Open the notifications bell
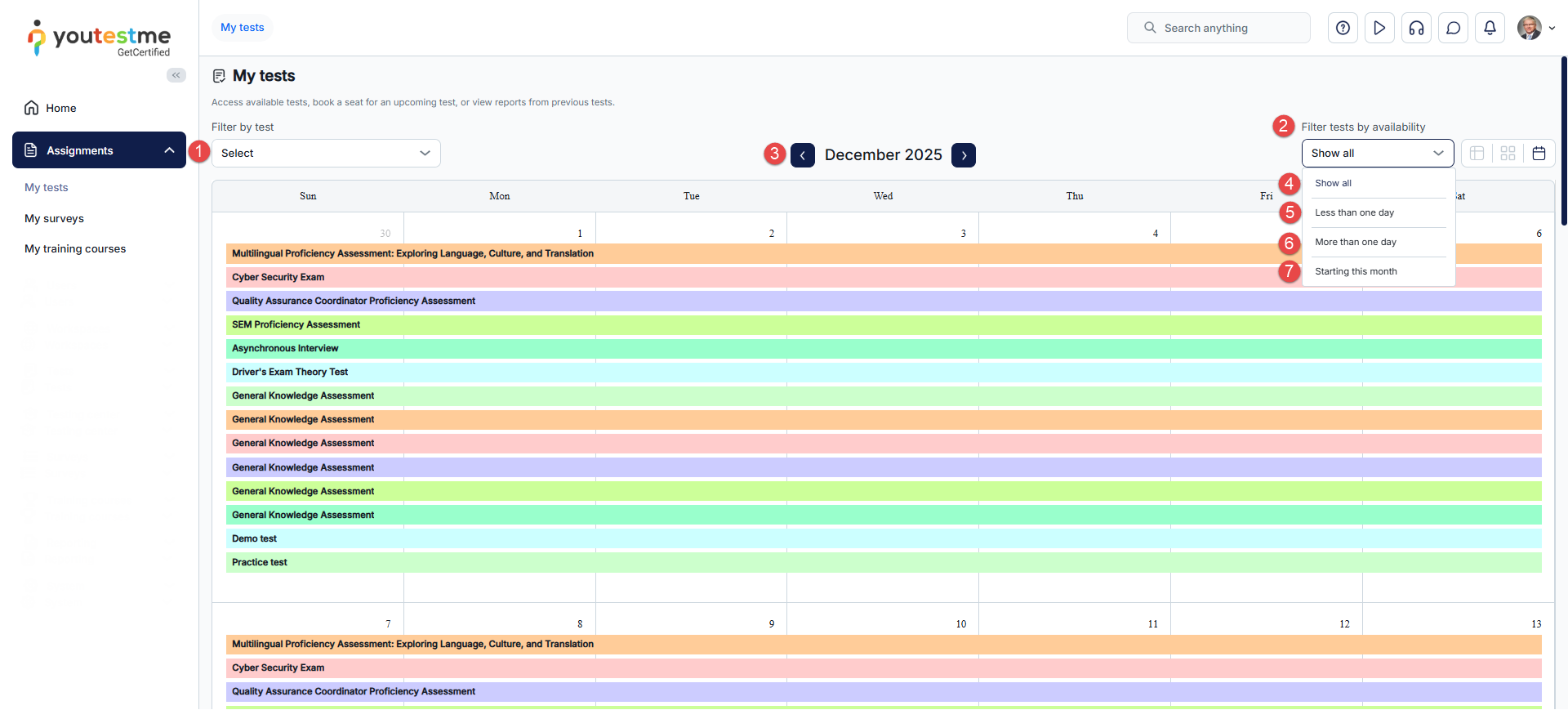This screenshot has width=1568, height=710. (1490, 28)
